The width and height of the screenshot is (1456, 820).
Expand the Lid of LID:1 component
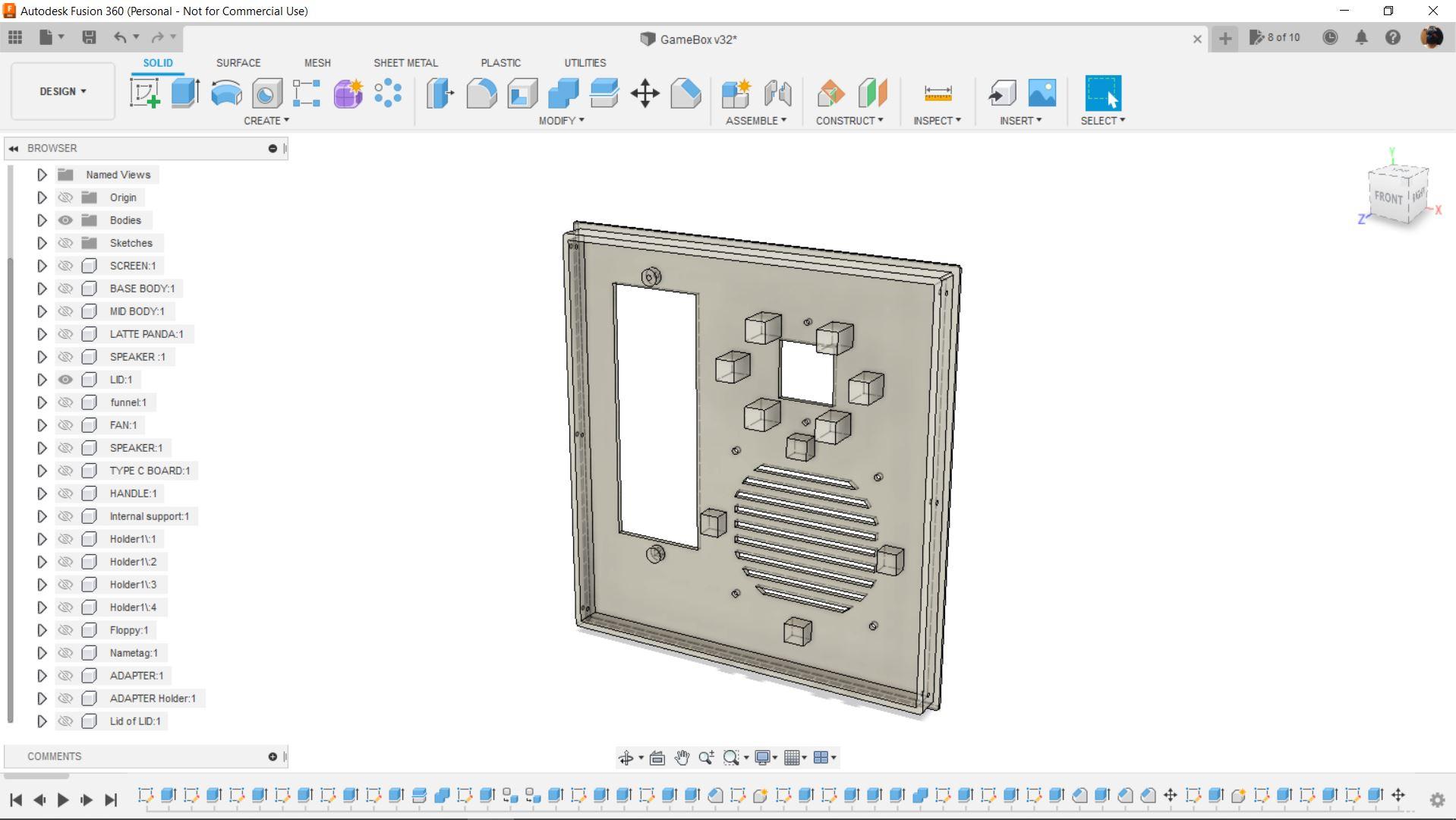(x=42, y=721)
